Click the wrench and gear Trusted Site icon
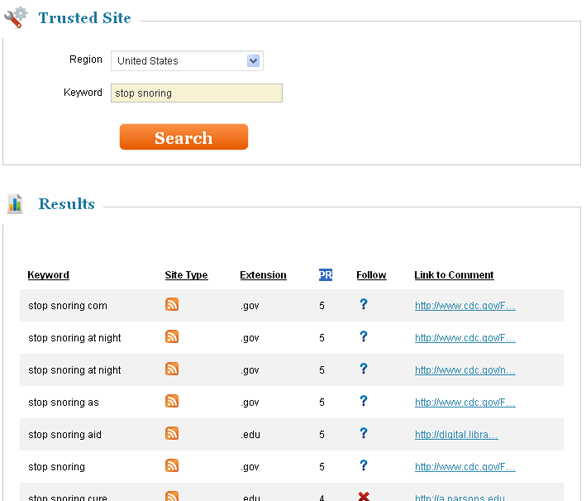587x501 pixels. tap(16, 17)
